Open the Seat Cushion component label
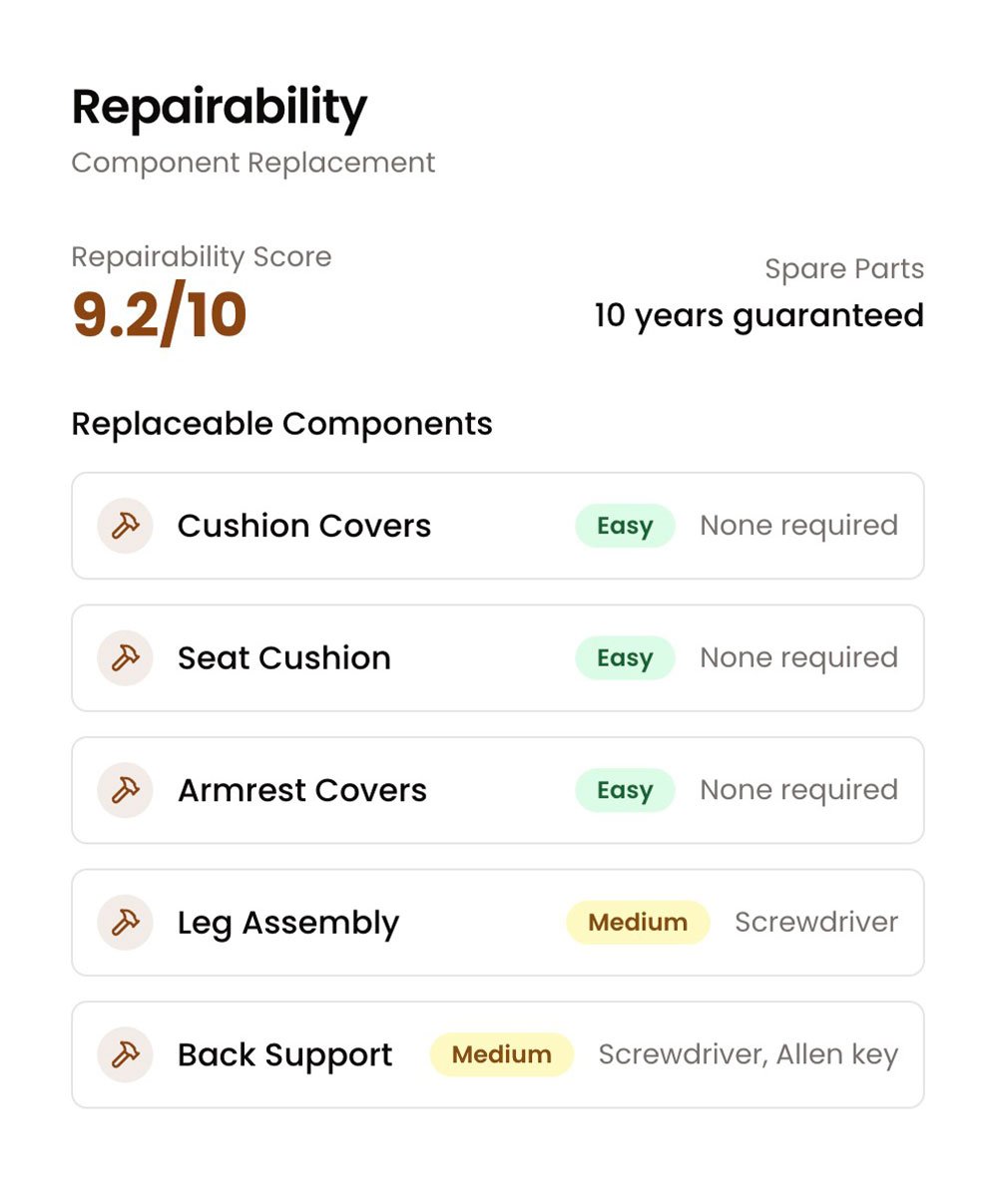The image size is (998, 1204). click(x=284, y=658)
